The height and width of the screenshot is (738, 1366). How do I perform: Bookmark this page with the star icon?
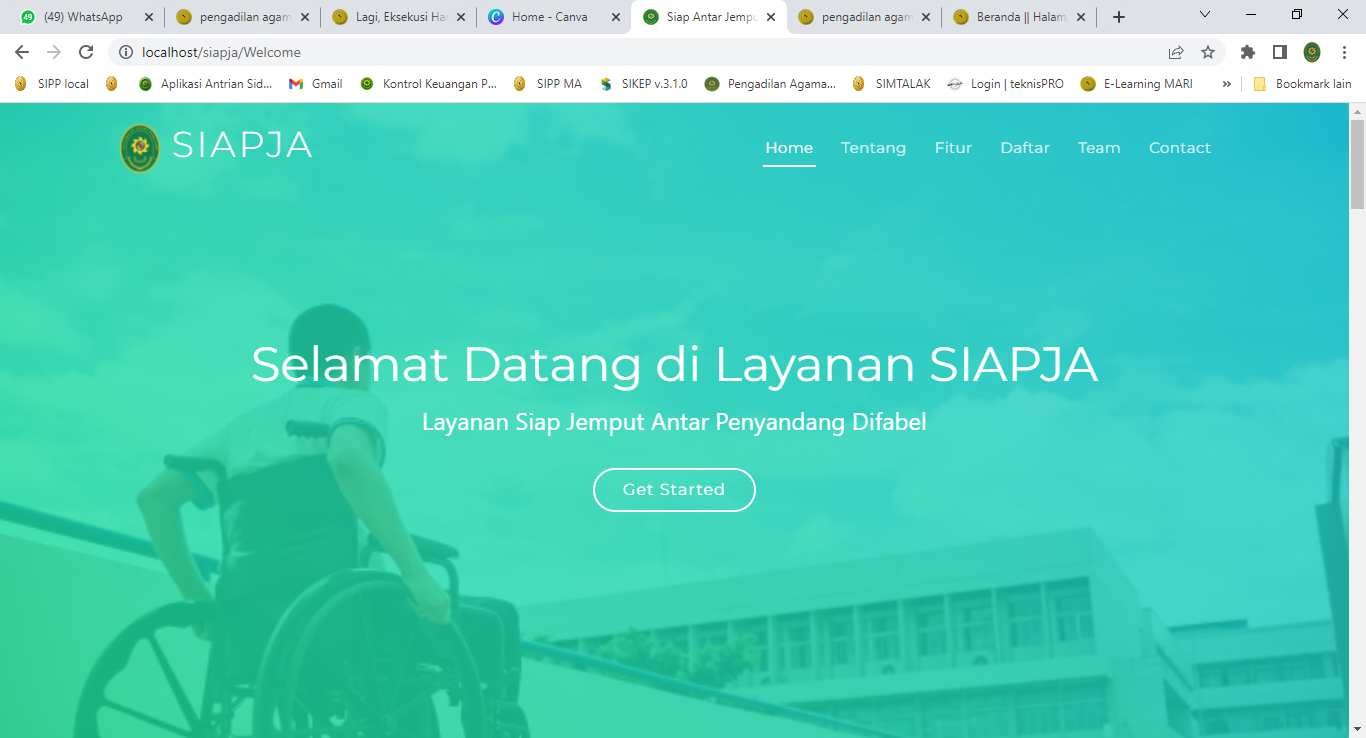pyautogui.click(x=1208, y=52)
